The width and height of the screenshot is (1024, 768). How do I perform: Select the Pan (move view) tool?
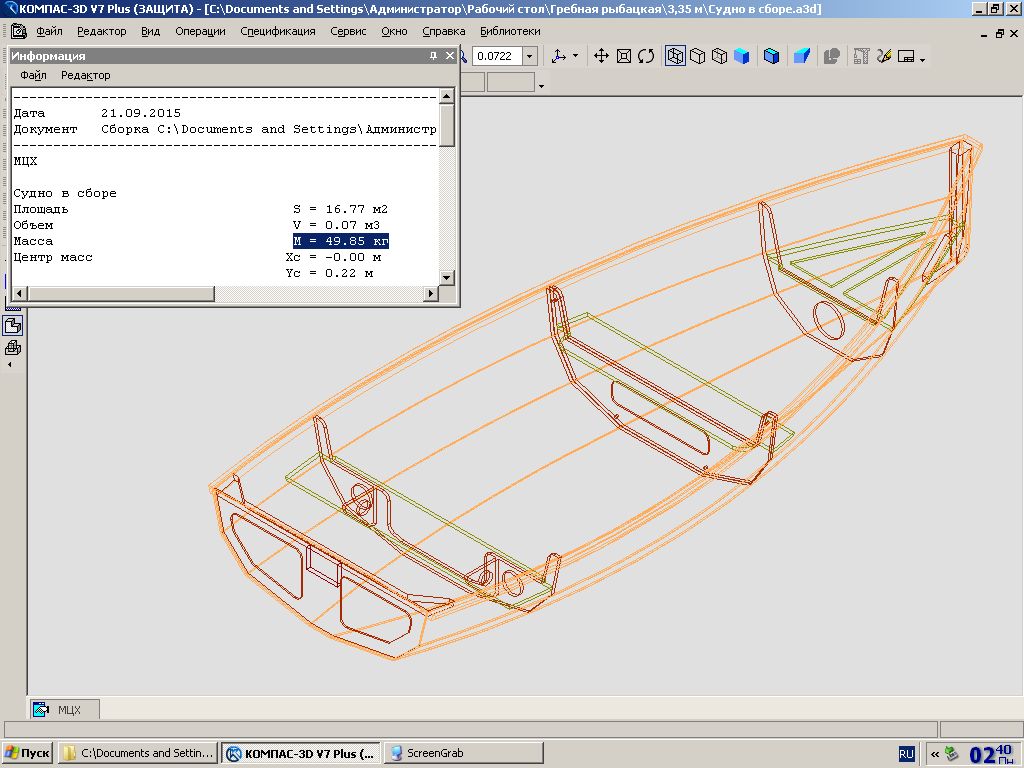pyautogui.click(x=601, y=56)
